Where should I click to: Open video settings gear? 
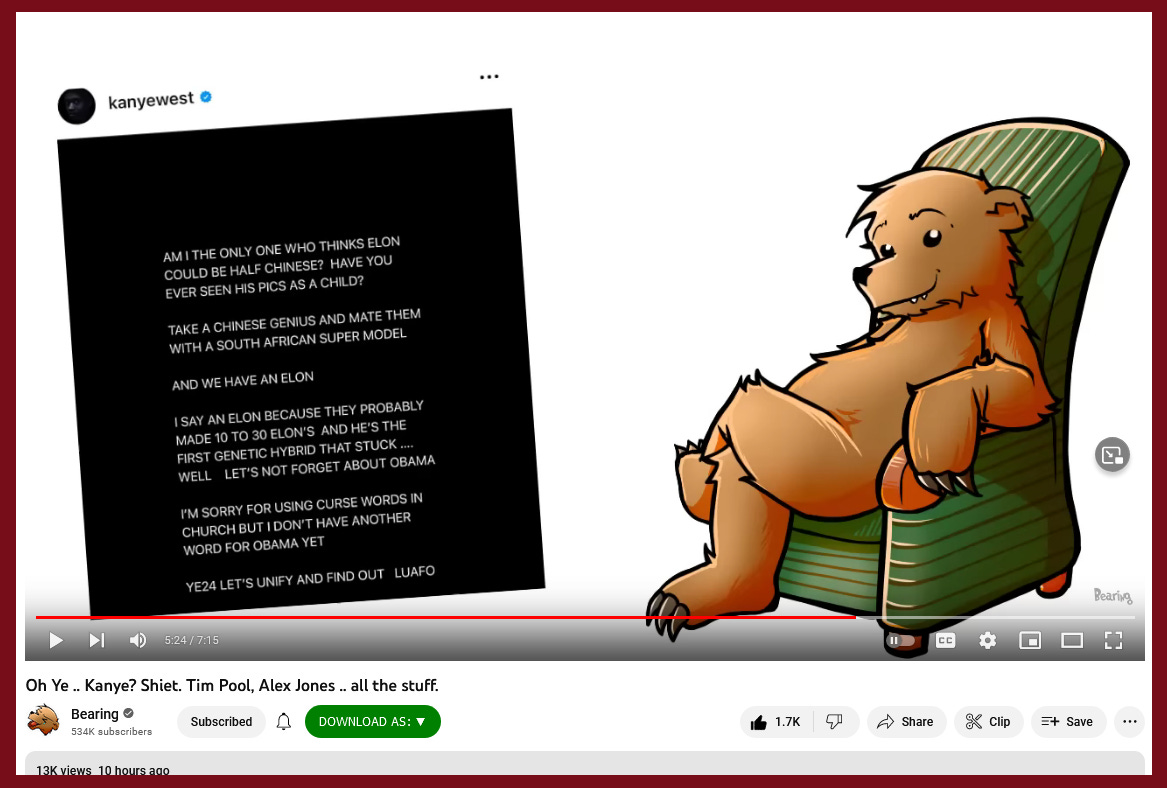[x=988, y=640]
